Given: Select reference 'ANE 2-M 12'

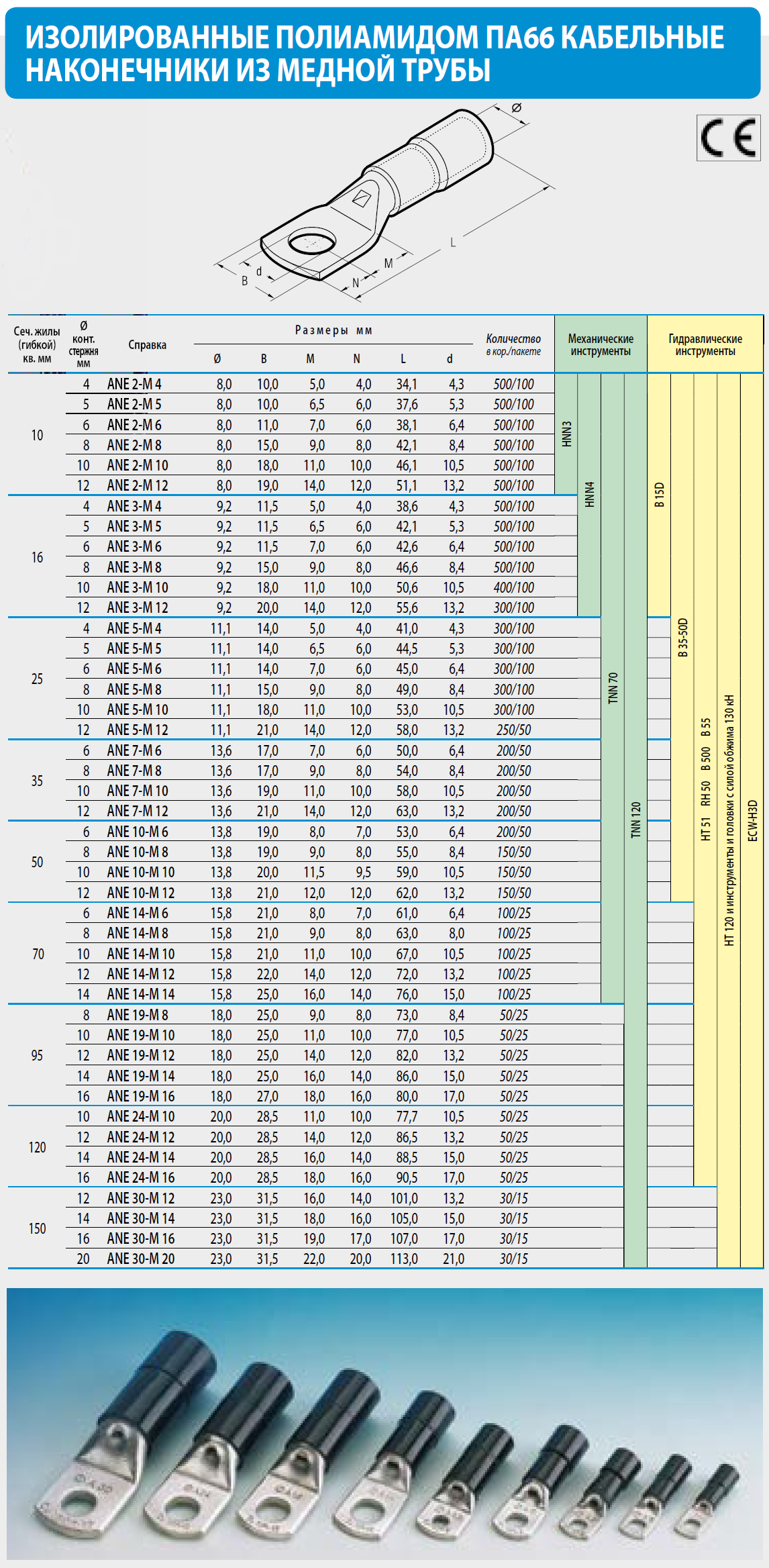Looking at the screenshot, I should point(138,485).
